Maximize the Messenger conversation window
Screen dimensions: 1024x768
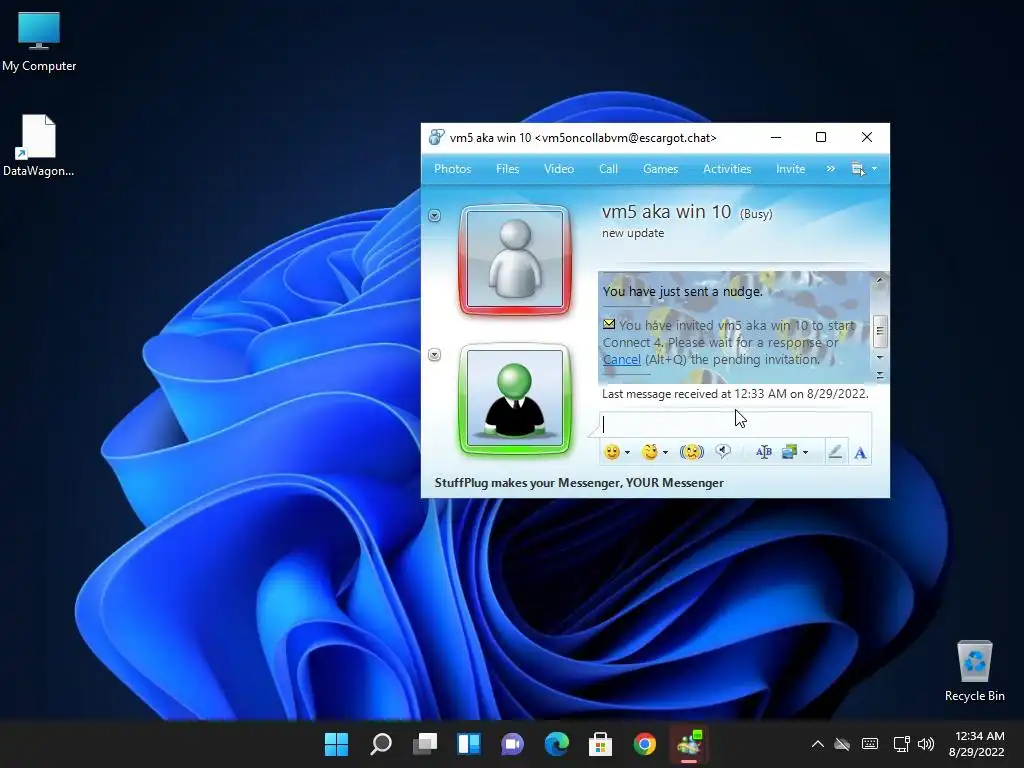tap(821, 137)
